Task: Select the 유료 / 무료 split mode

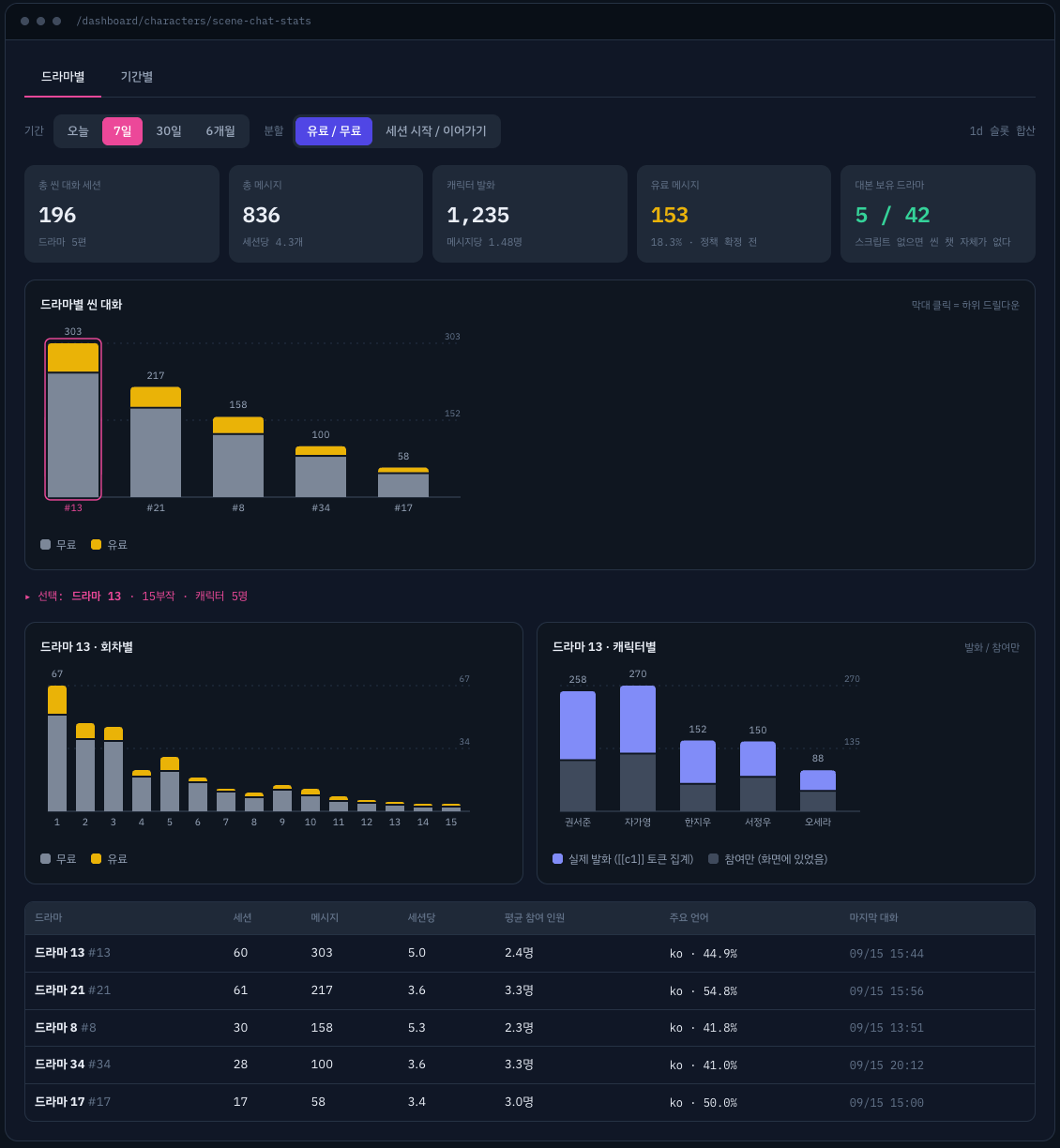Action: click(x=334, y=131)
